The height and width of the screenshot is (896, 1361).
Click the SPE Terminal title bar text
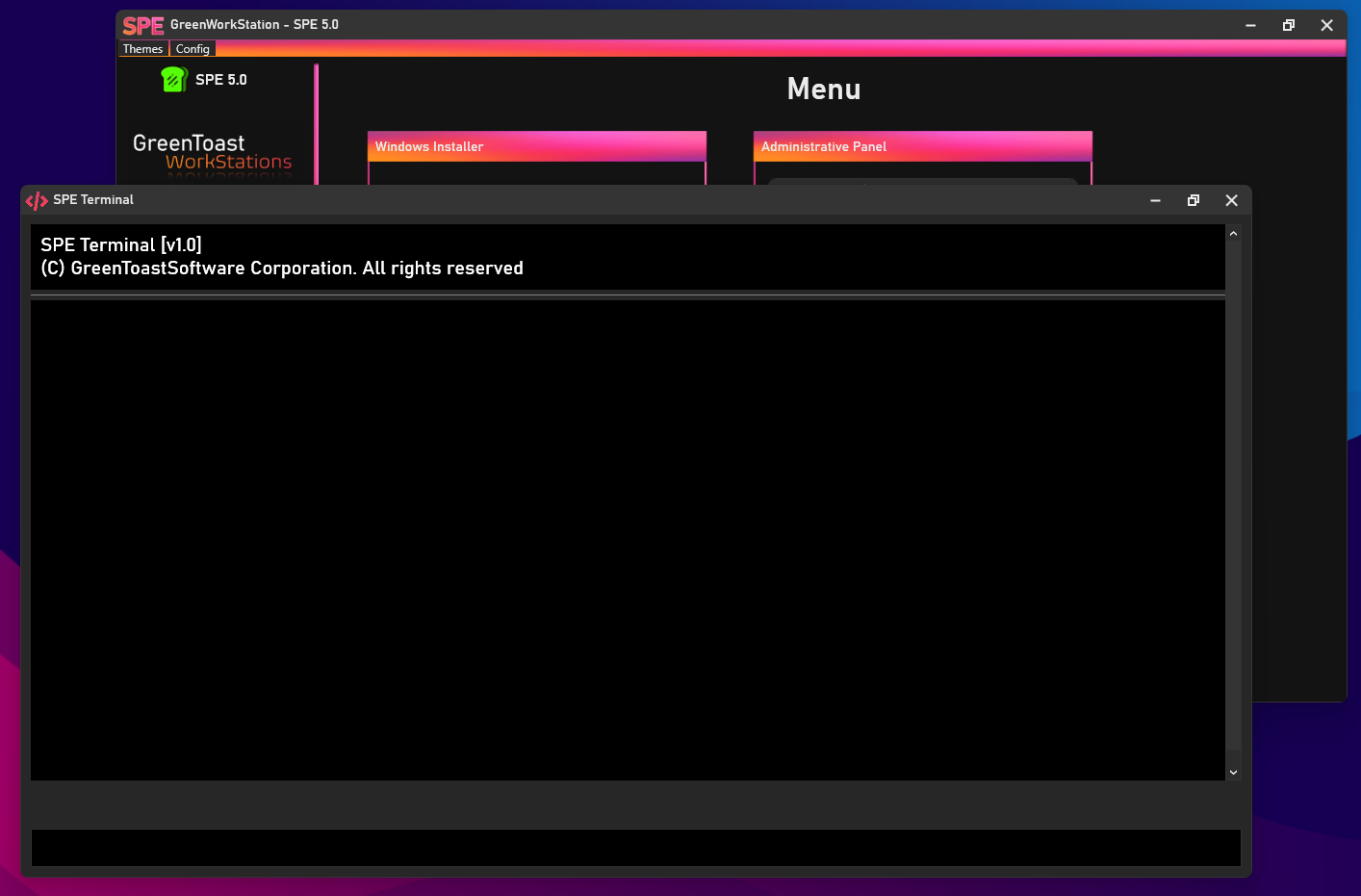point(93,200)
